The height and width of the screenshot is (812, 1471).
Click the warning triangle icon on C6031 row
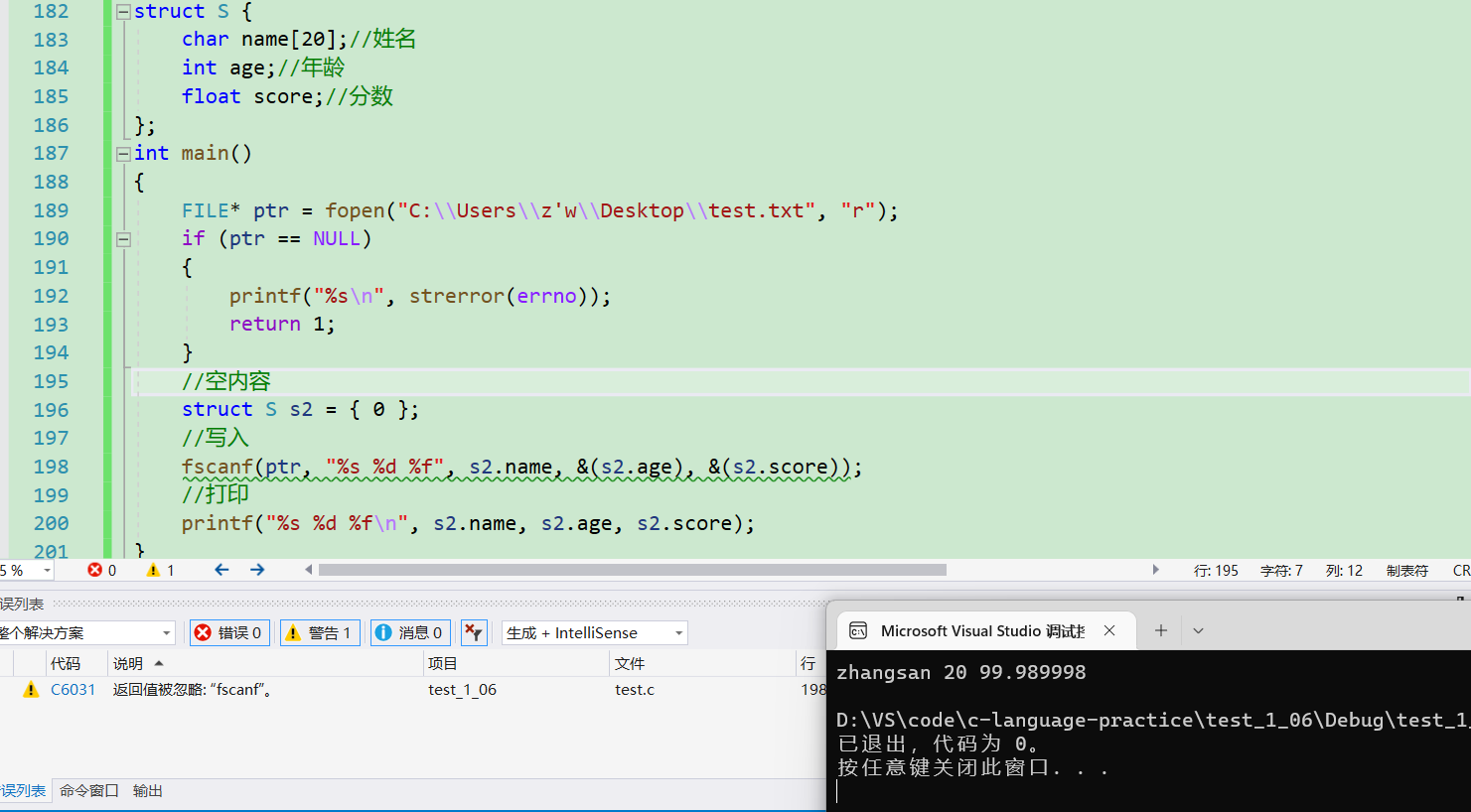click(31, 690)
